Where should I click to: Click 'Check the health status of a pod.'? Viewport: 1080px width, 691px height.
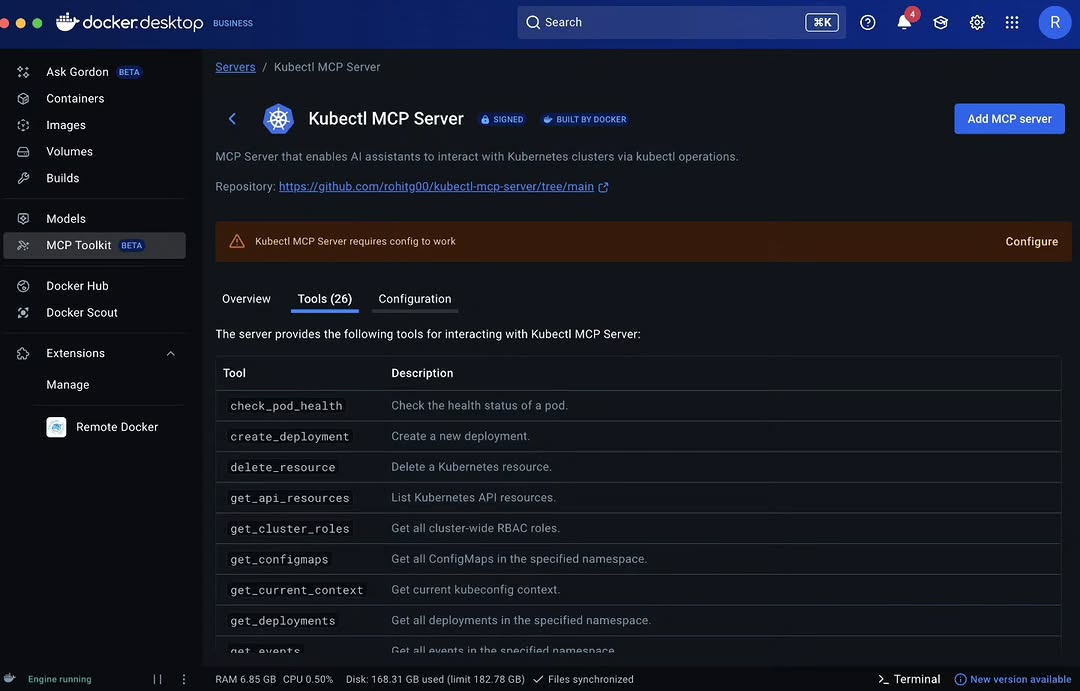479,406
